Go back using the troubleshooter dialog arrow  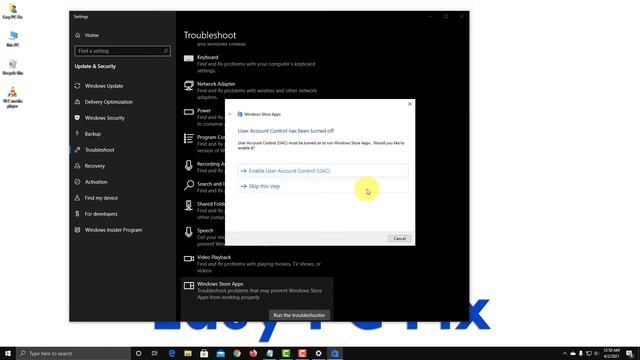point(230,114)
